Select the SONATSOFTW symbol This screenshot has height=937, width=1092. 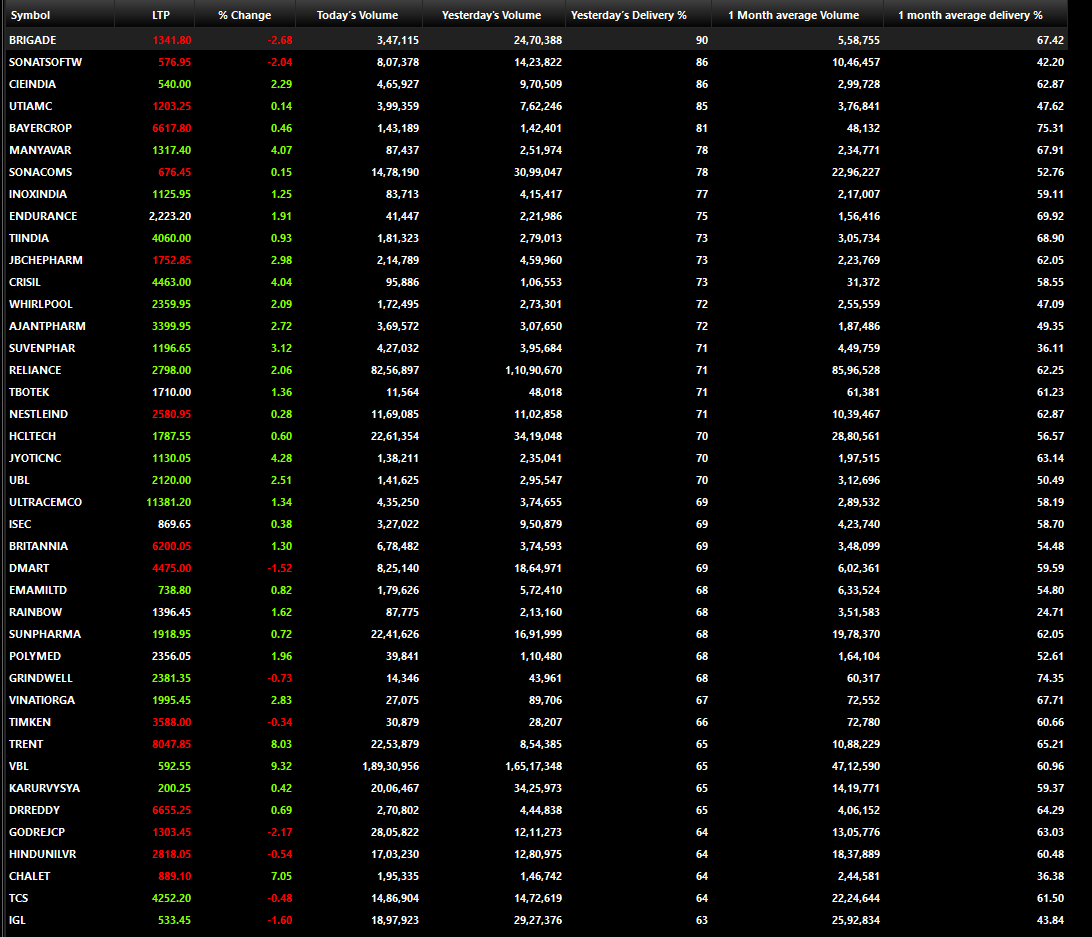pos(45,62)
